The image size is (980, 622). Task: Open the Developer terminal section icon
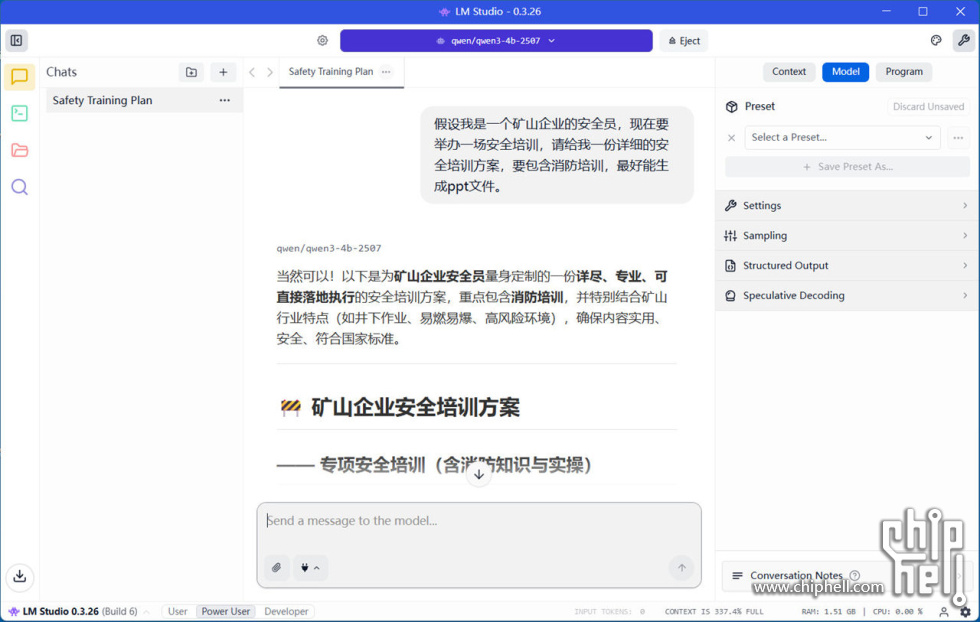[x=19, y=113]
